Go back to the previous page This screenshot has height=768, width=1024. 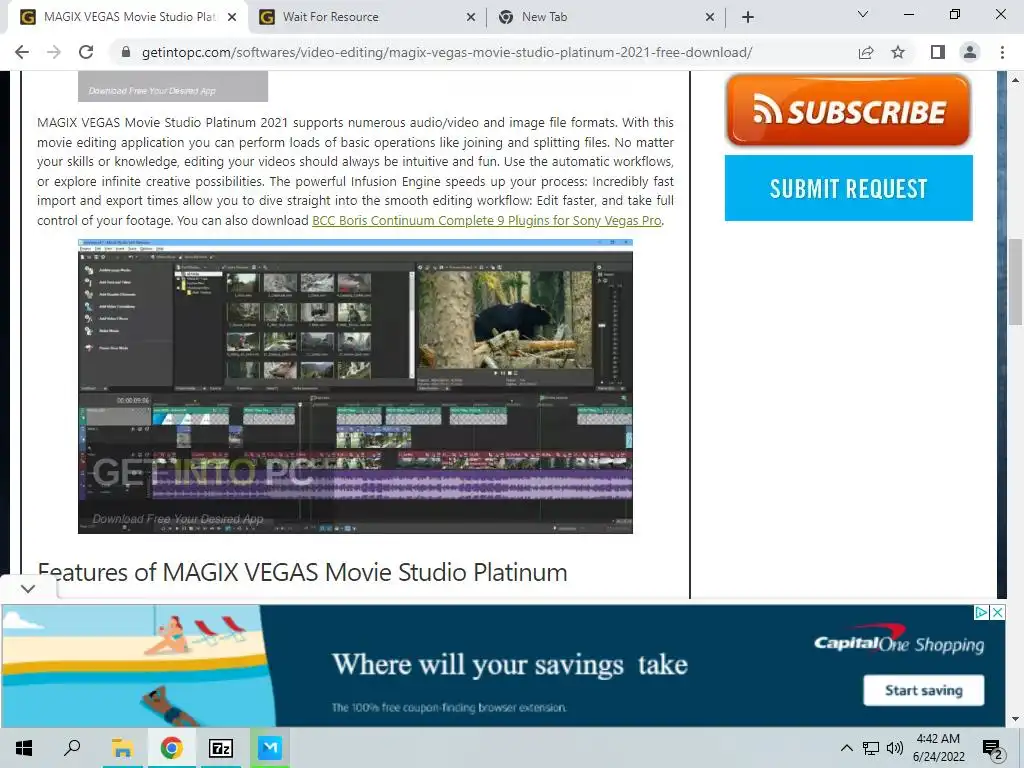point(22,52)
